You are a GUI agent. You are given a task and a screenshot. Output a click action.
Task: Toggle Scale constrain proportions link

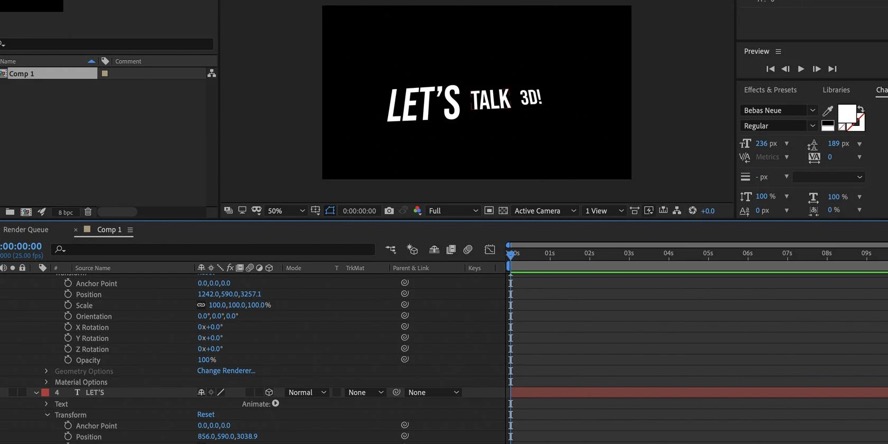click(202, 305)
